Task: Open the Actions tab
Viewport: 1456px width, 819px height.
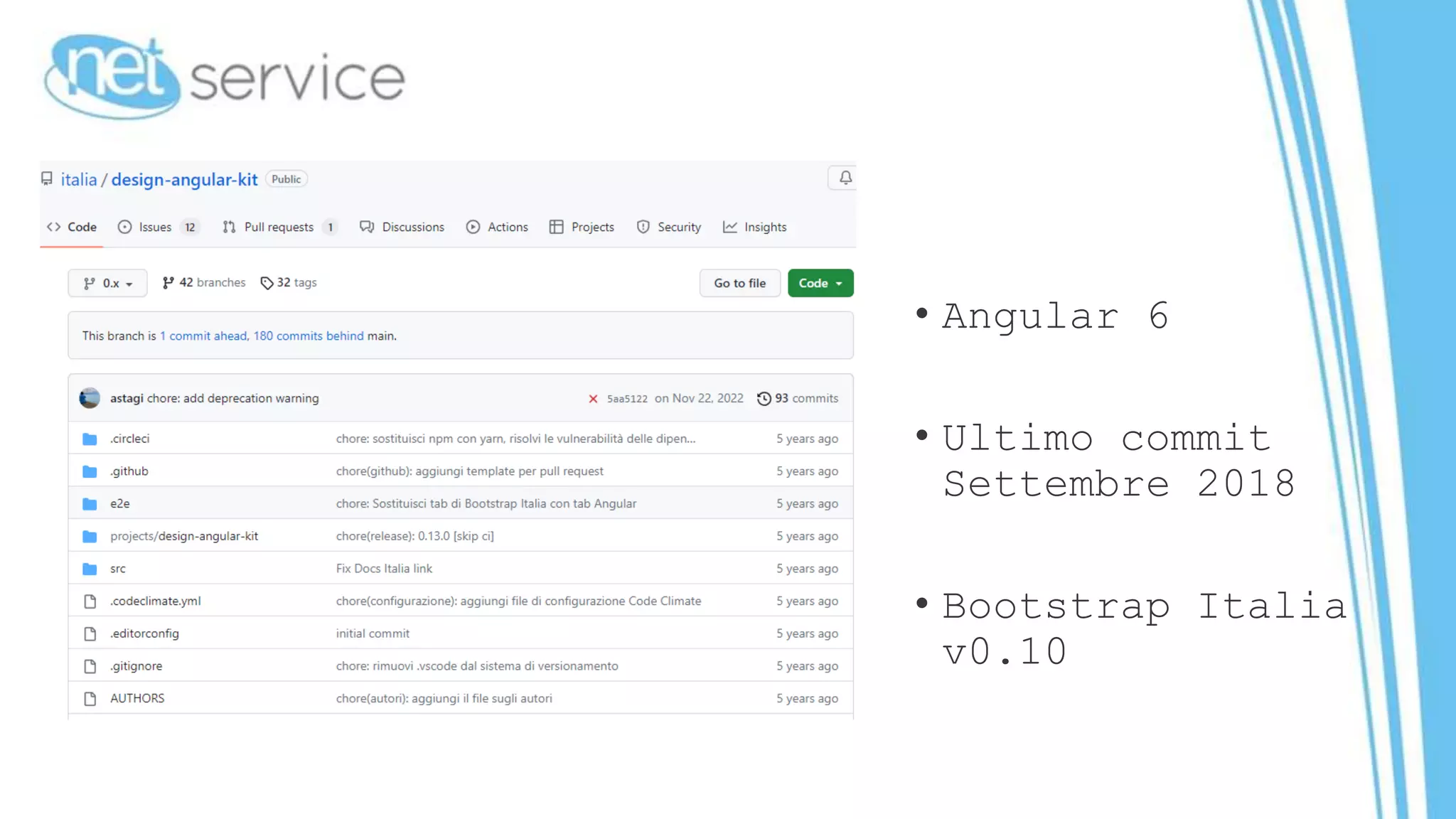Action: (x=497, y=227)
